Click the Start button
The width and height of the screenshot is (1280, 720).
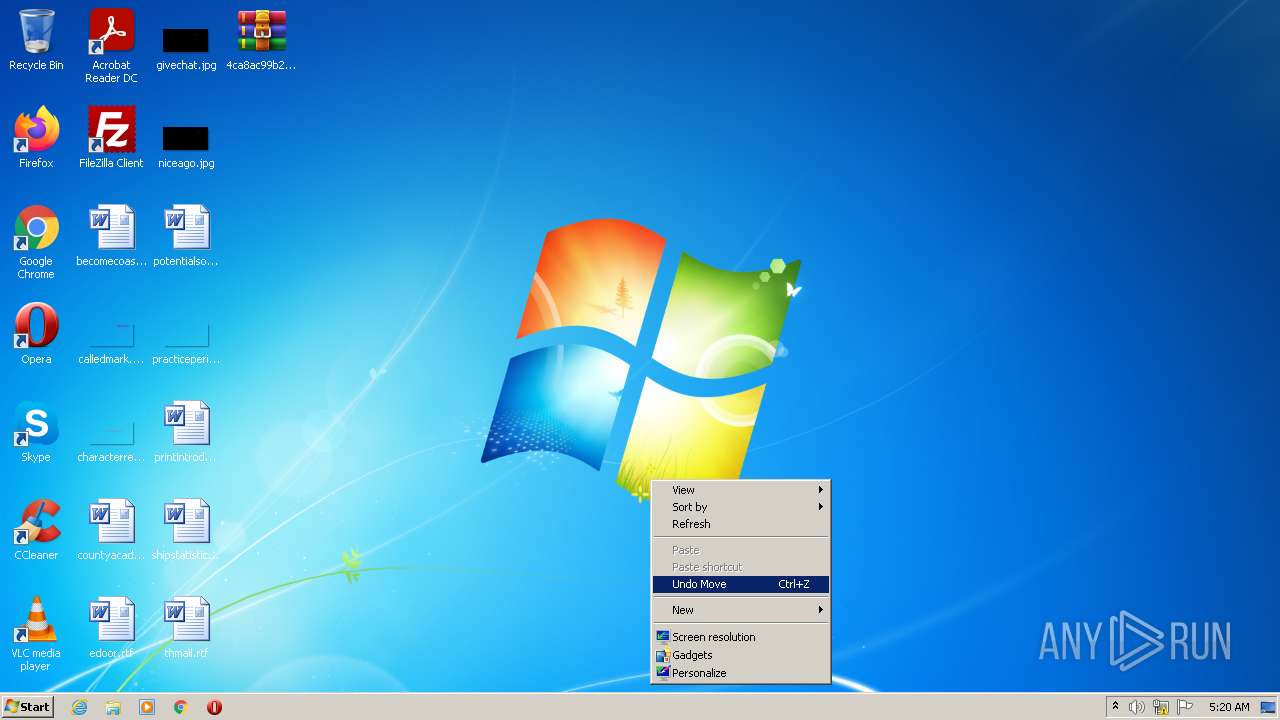(x=27, y=707)
